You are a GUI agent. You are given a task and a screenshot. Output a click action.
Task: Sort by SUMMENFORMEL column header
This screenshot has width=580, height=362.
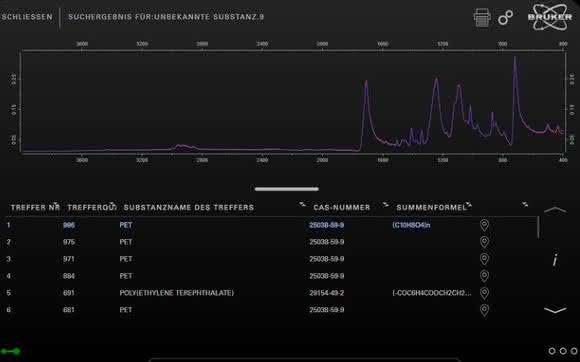tap(431, 207)
